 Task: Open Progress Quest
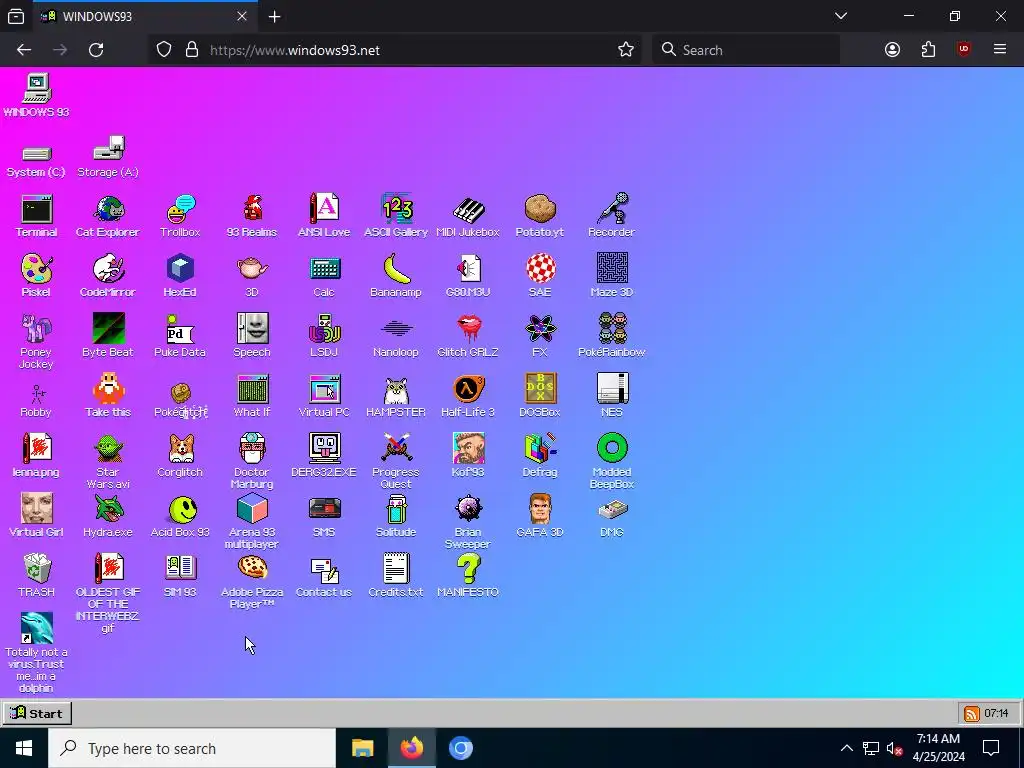click(396, 462)
